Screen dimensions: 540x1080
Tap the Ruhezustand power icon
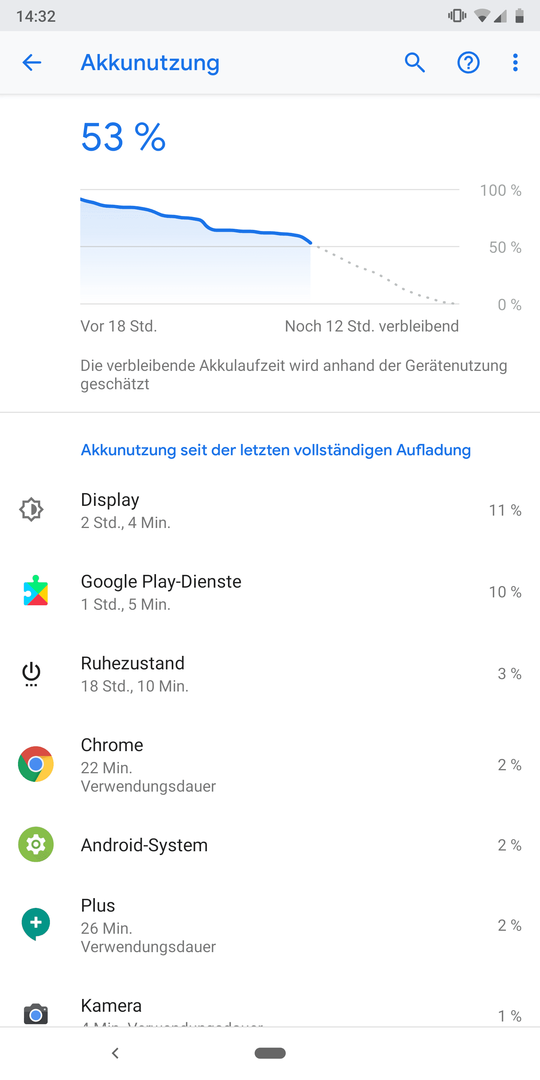click(32, 674)
